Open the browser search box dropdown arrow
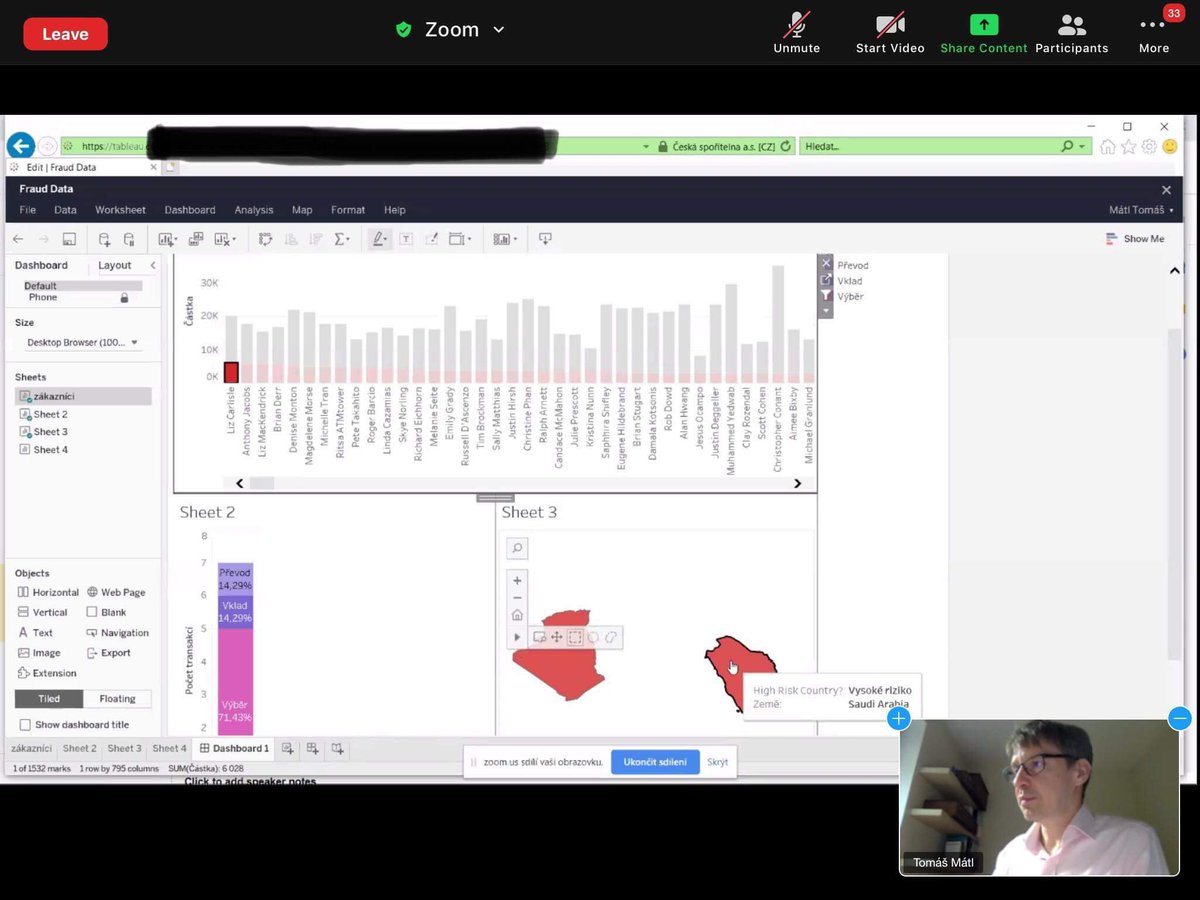 point(1083,147)
